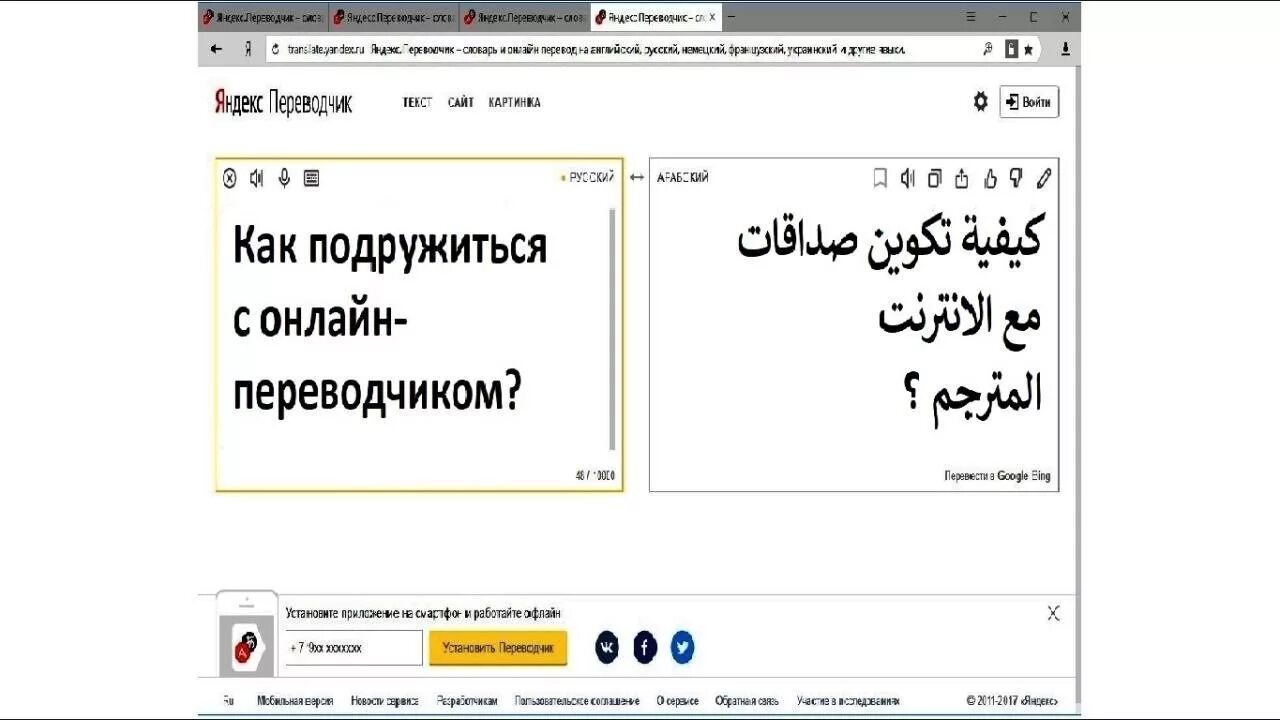Open the browser hamburger menu
Image resolution: width=1280 pixels, height=720 pixels.
click(971, 16)
